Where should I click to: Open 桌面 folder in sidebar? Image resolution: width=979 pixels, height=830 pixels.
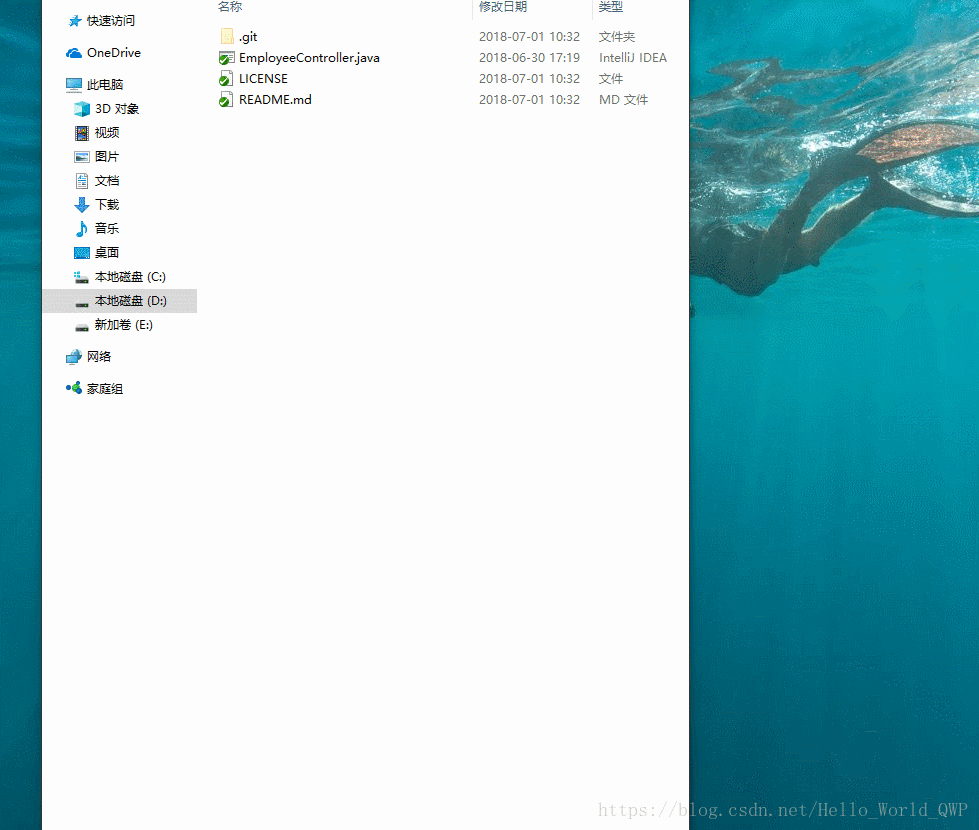107,253
